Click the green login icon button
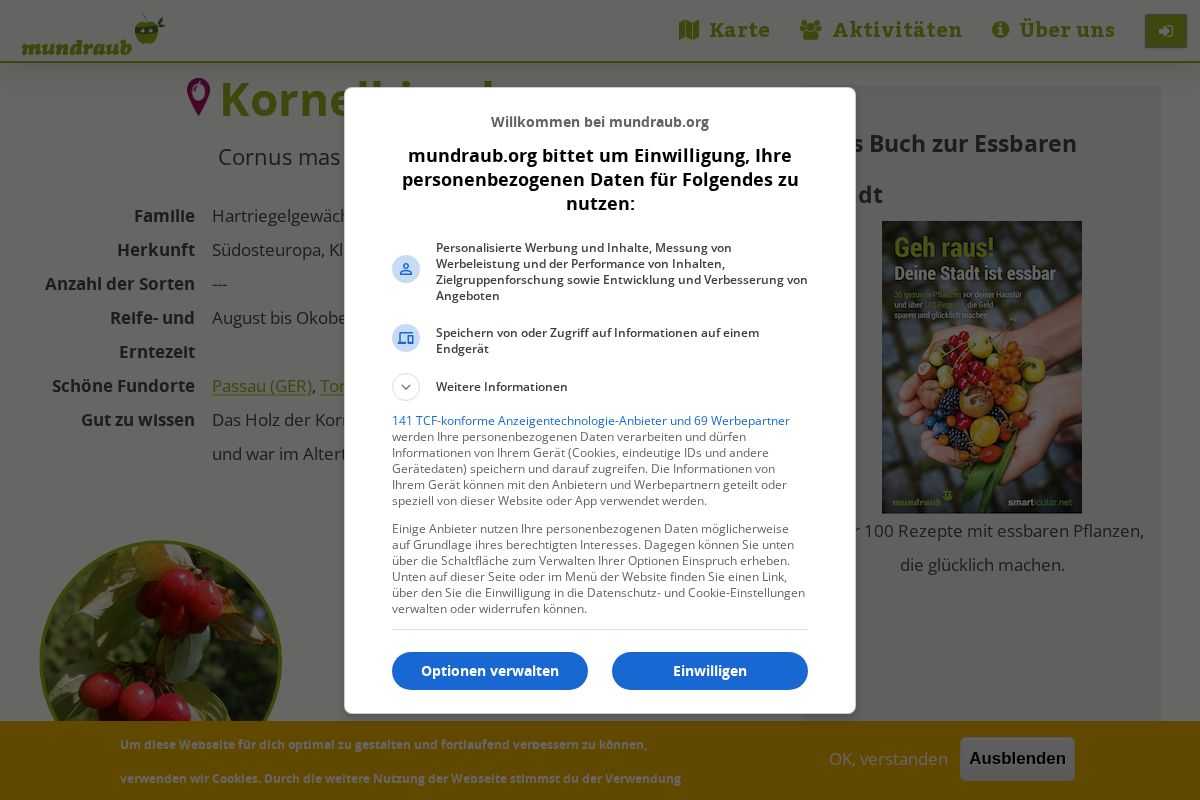This screenshot has height=800, width=1200. 1166,31
